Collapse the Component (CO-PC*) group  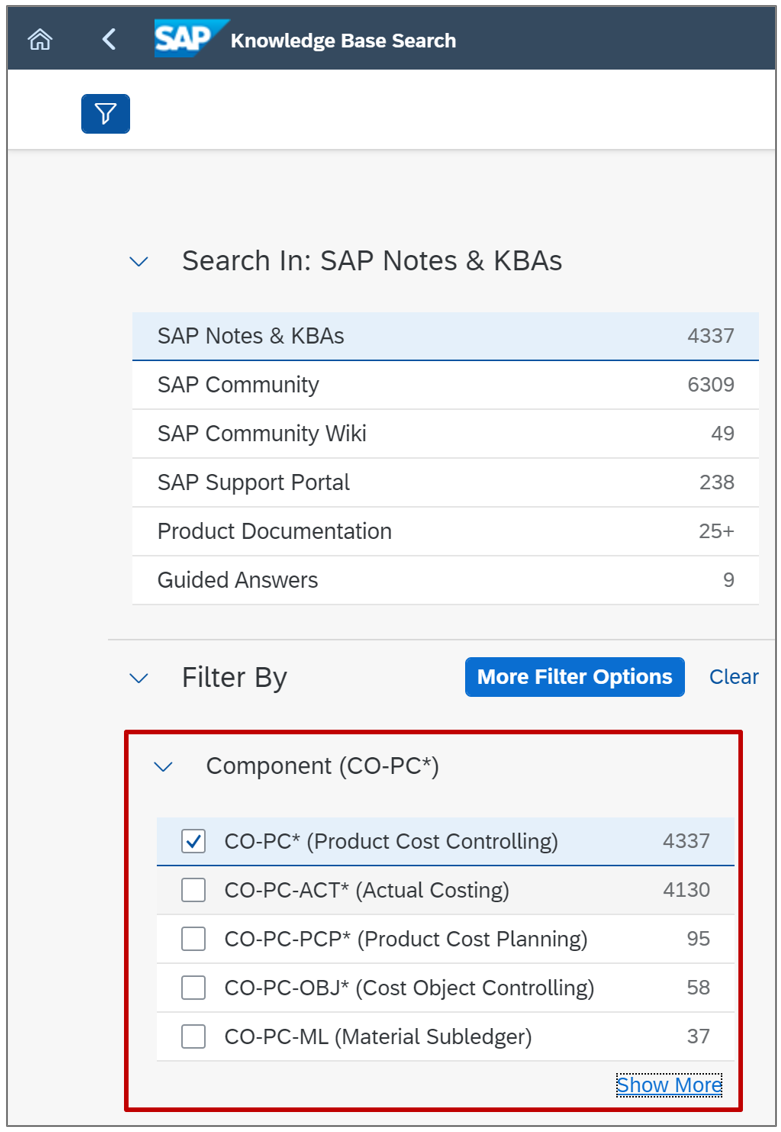pos(164,767)
